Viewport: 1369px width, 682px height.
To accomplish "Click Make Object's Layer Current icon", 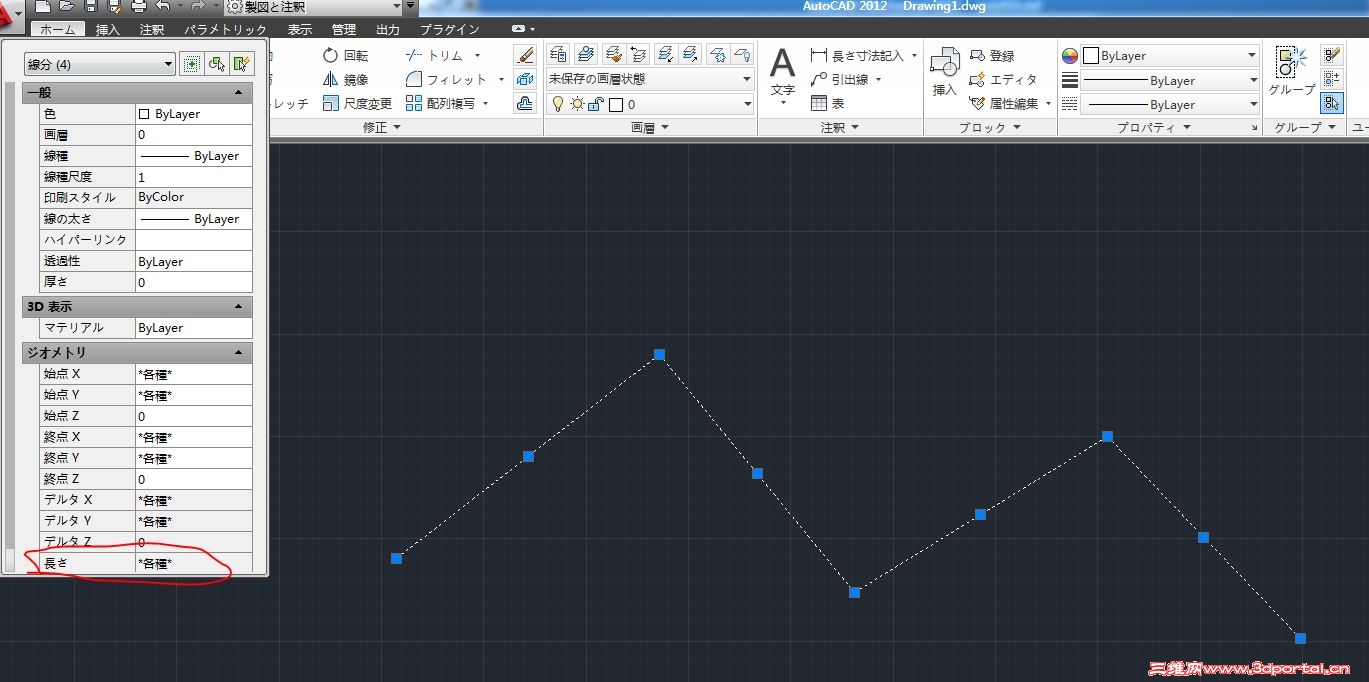I will pos(586,54).
